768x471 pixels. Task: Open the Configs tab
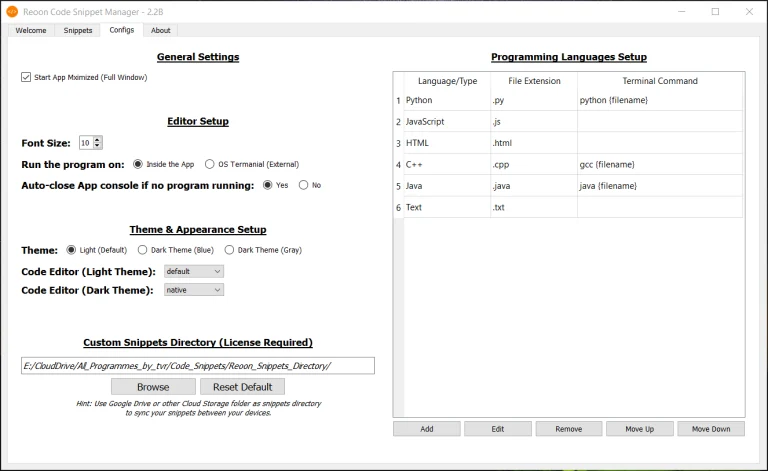[121, 30]
